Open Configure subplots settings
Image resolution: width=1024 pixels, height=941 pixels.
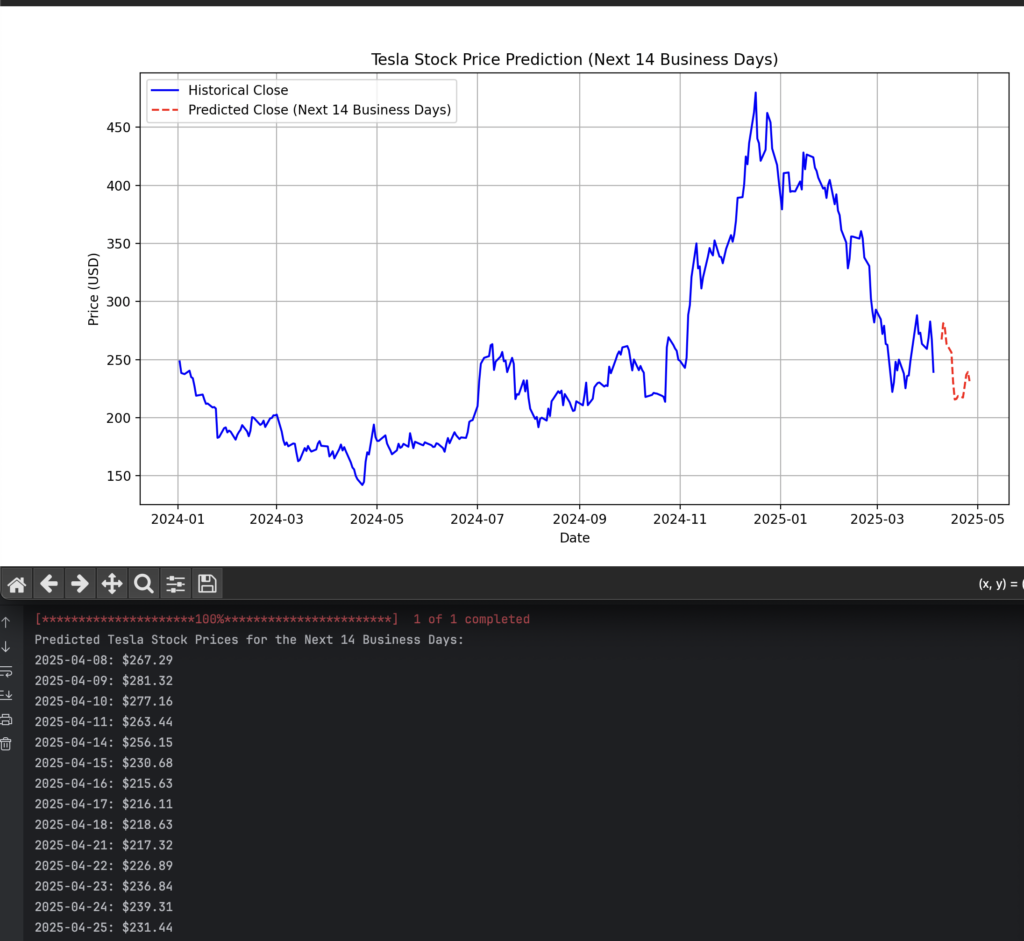coord(175,584)
